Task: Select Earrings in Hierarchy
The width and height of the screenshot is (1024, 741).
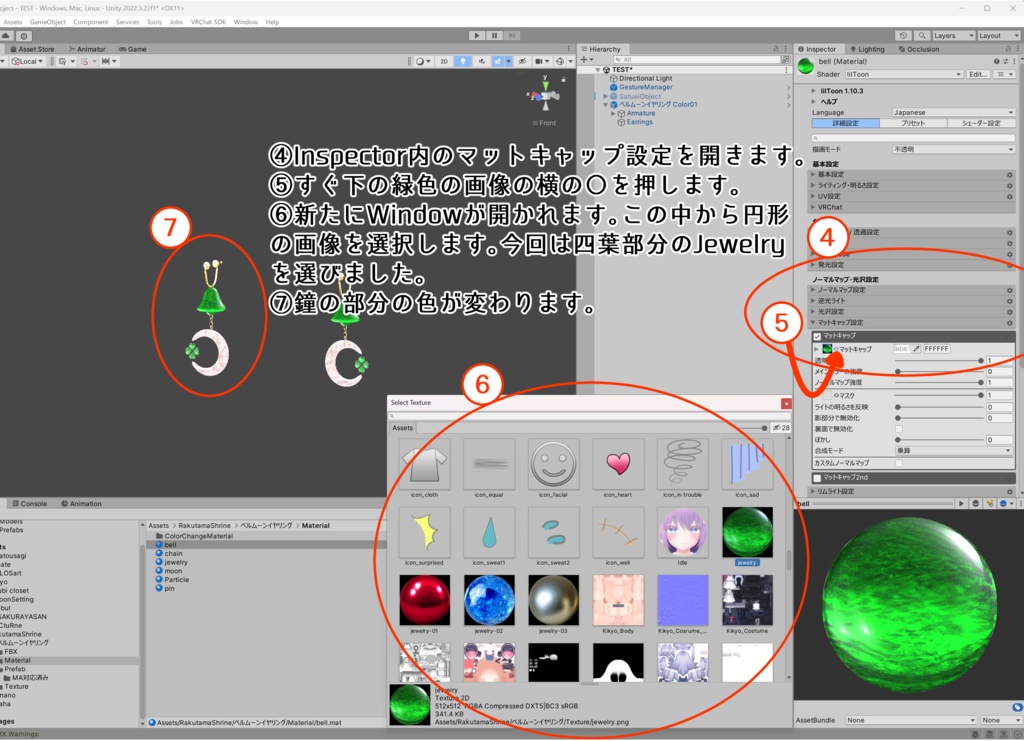Action: tap(639, 122)
